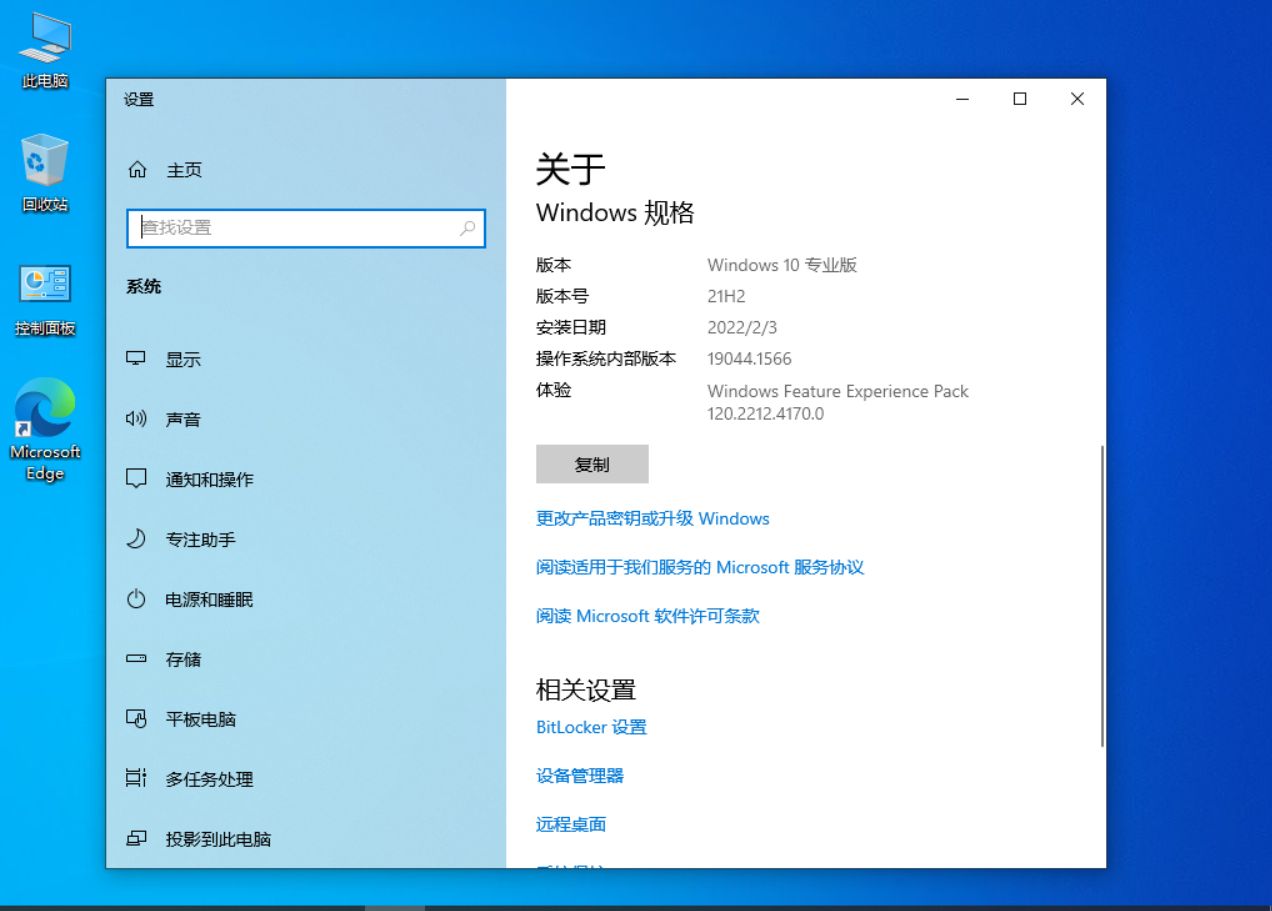Click the 安装日期 value 2022/2/3
1272x911 pixels.
click(x=740, y=327)
